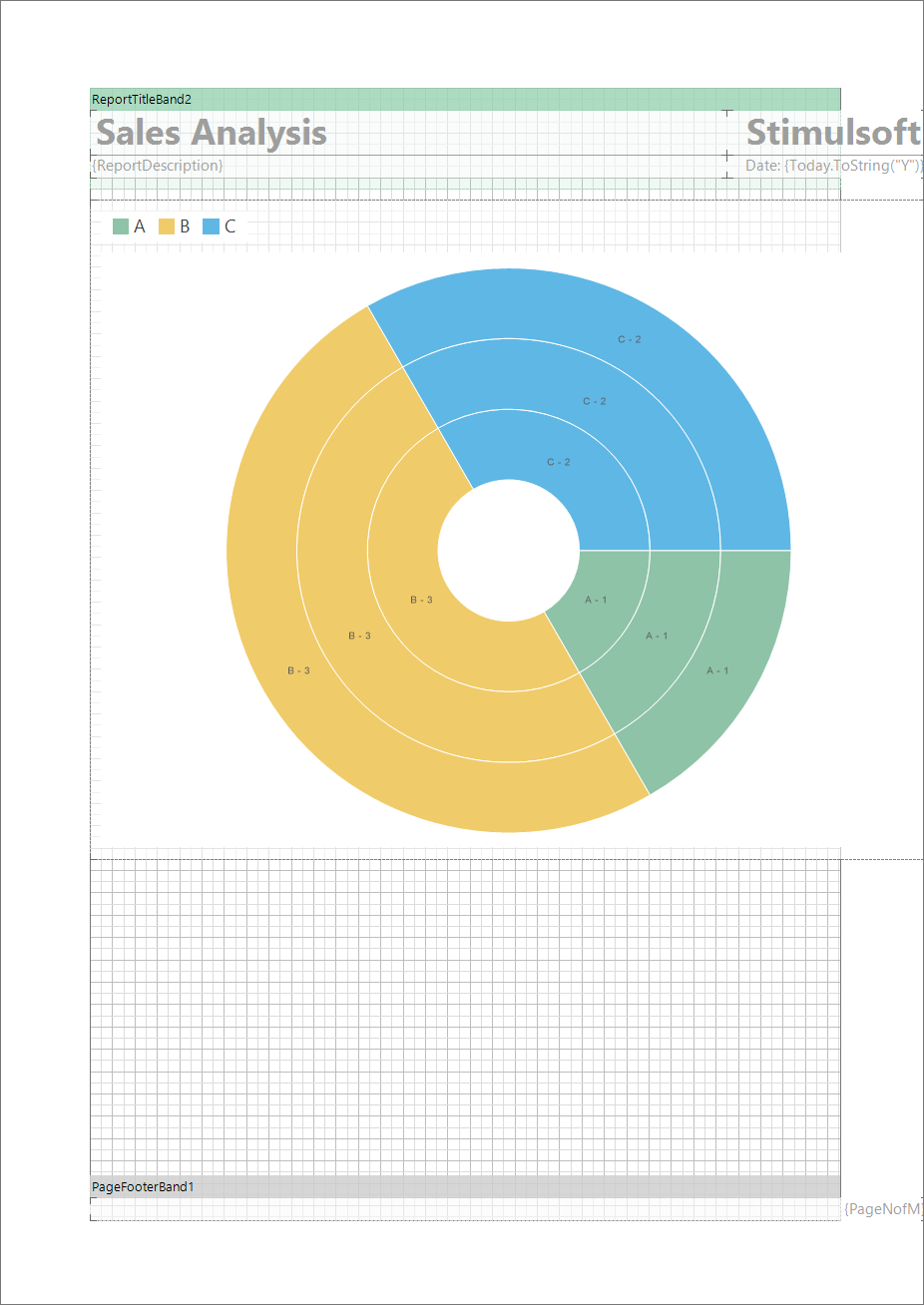The image size is (924, 1305).
Task: Click the inner ring B - 3 label
Action: click(x=421, y=600)
